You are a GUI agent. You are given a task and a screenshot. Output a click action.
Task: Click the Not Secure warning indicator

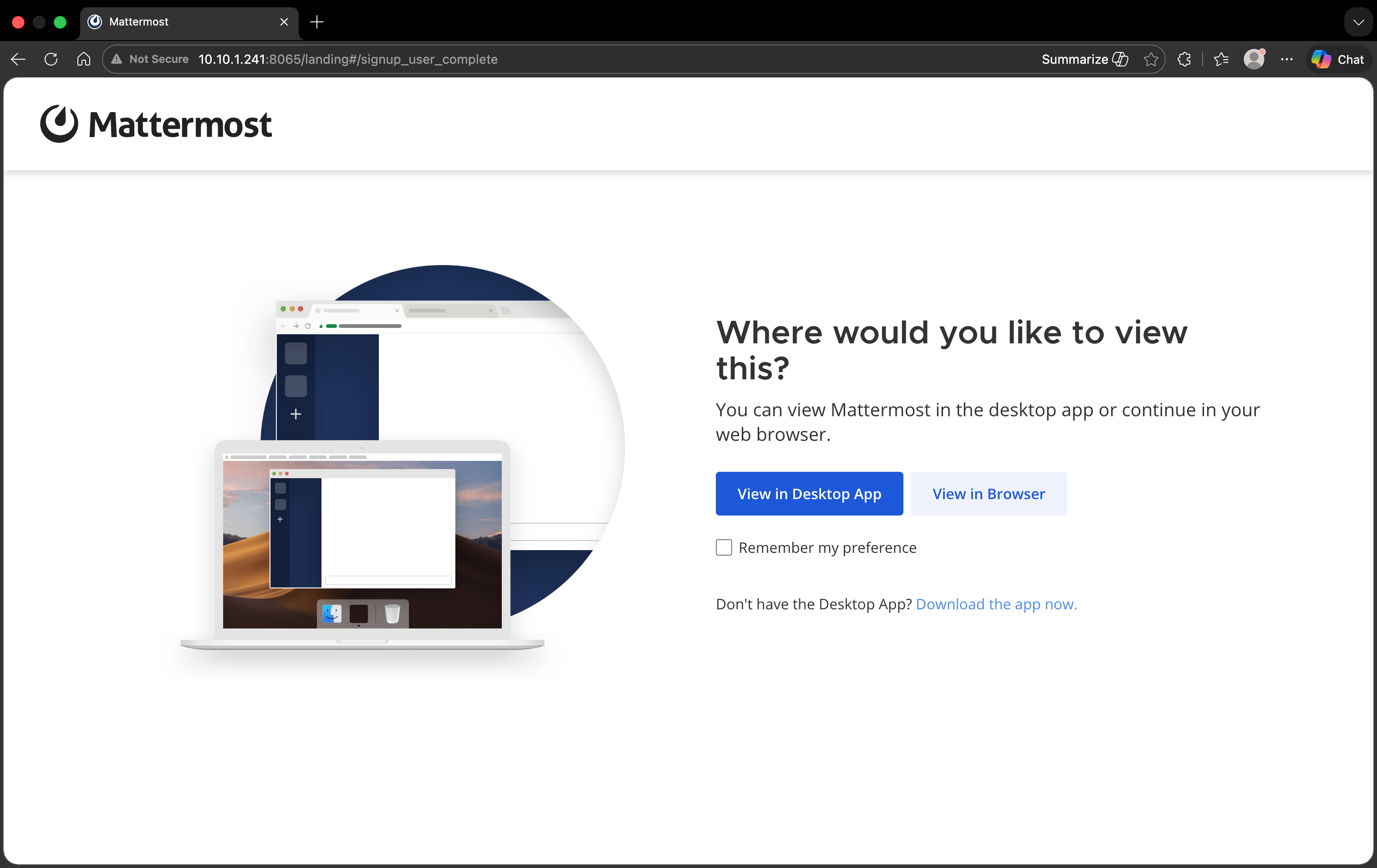[150, 59]
